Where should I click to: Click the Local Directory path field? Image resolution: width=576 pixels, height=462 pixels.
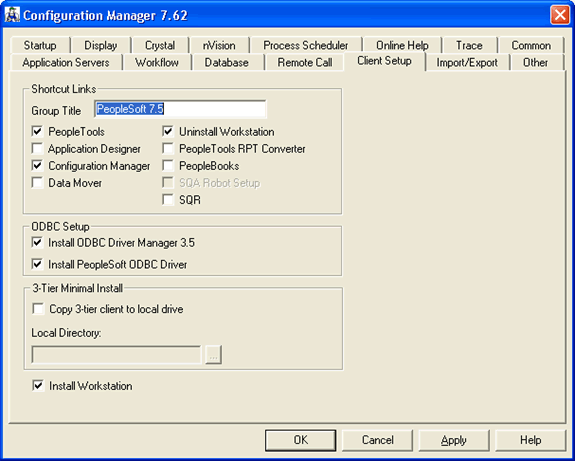click(x=116, y=354)
